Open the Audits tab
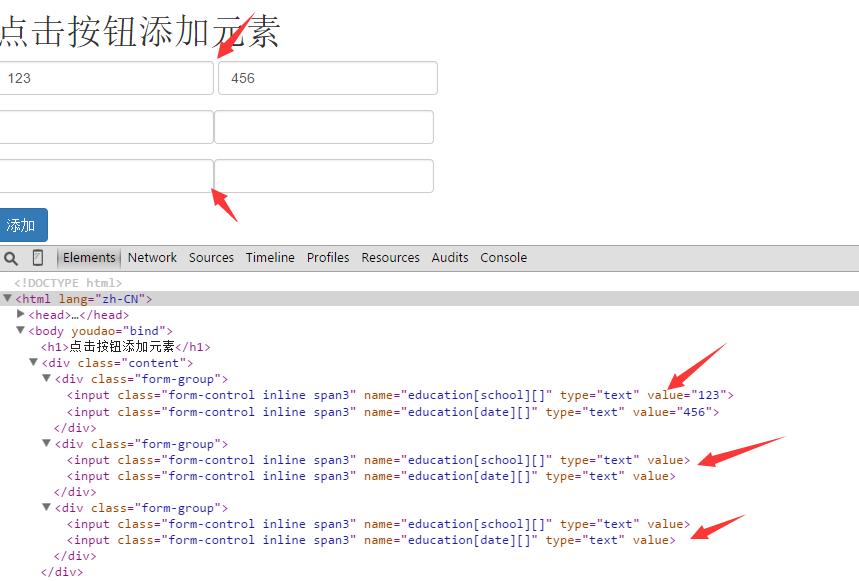Image resolution: width=859 pixels, height=581 pixels. [x=450, y=257]
